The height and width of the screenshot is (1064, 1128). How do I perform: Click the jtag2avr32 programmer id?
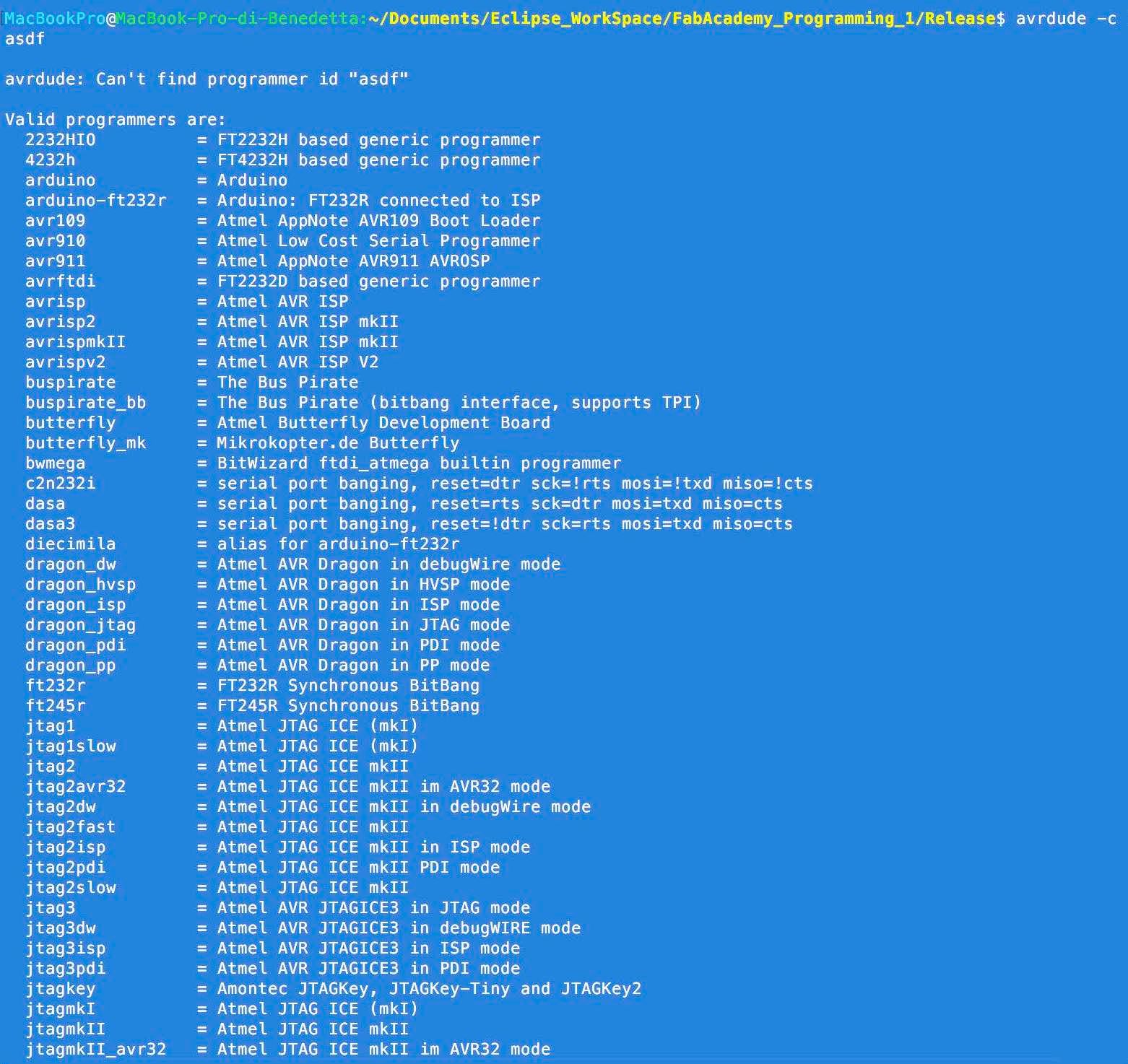(75, 787)
